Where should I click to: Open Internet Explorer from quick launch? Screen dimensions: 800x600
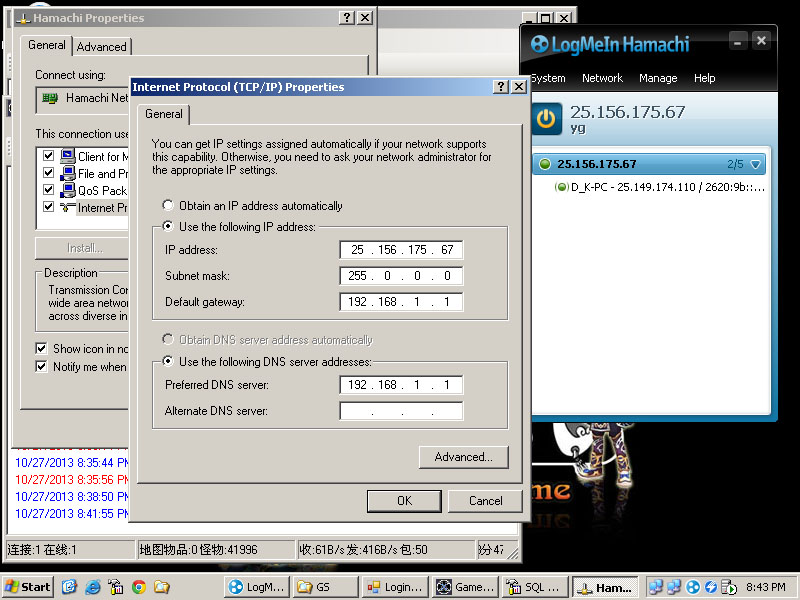pyautogui.click(x=93, y=587)
